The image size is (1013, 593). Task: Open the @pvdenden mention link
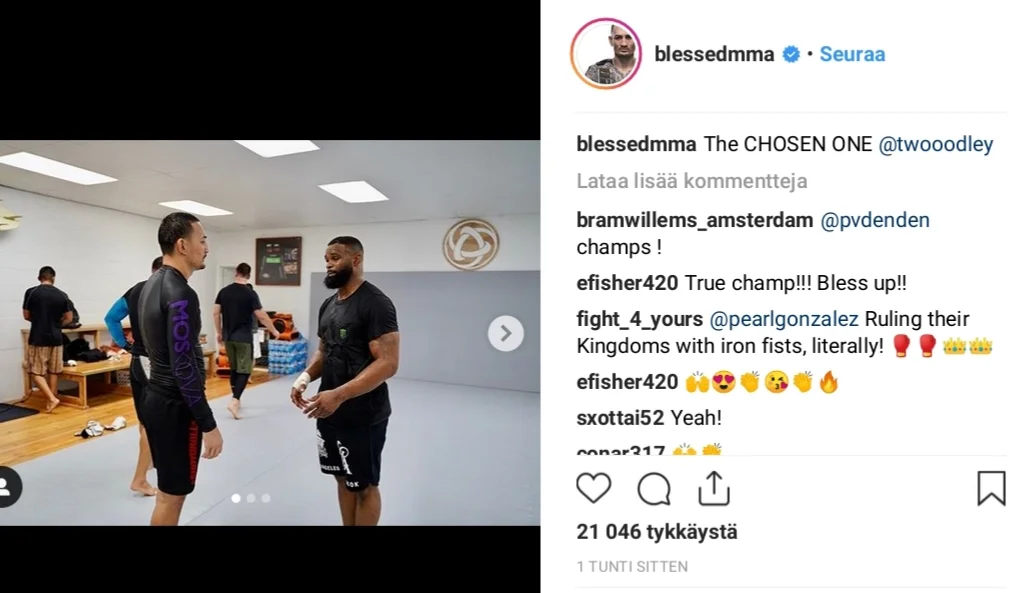click(x=875, y=220)
